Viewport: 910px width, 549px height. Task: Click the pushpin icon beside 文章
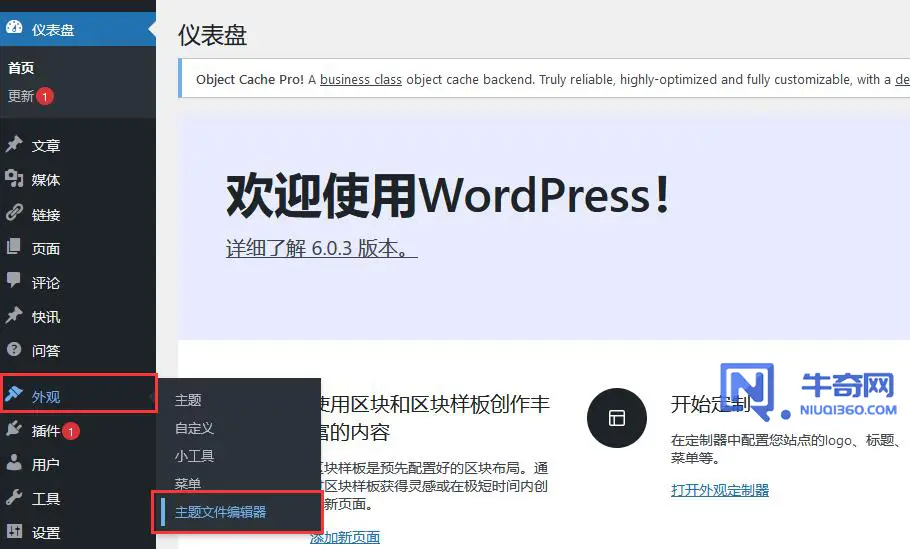tap(14, 144)
